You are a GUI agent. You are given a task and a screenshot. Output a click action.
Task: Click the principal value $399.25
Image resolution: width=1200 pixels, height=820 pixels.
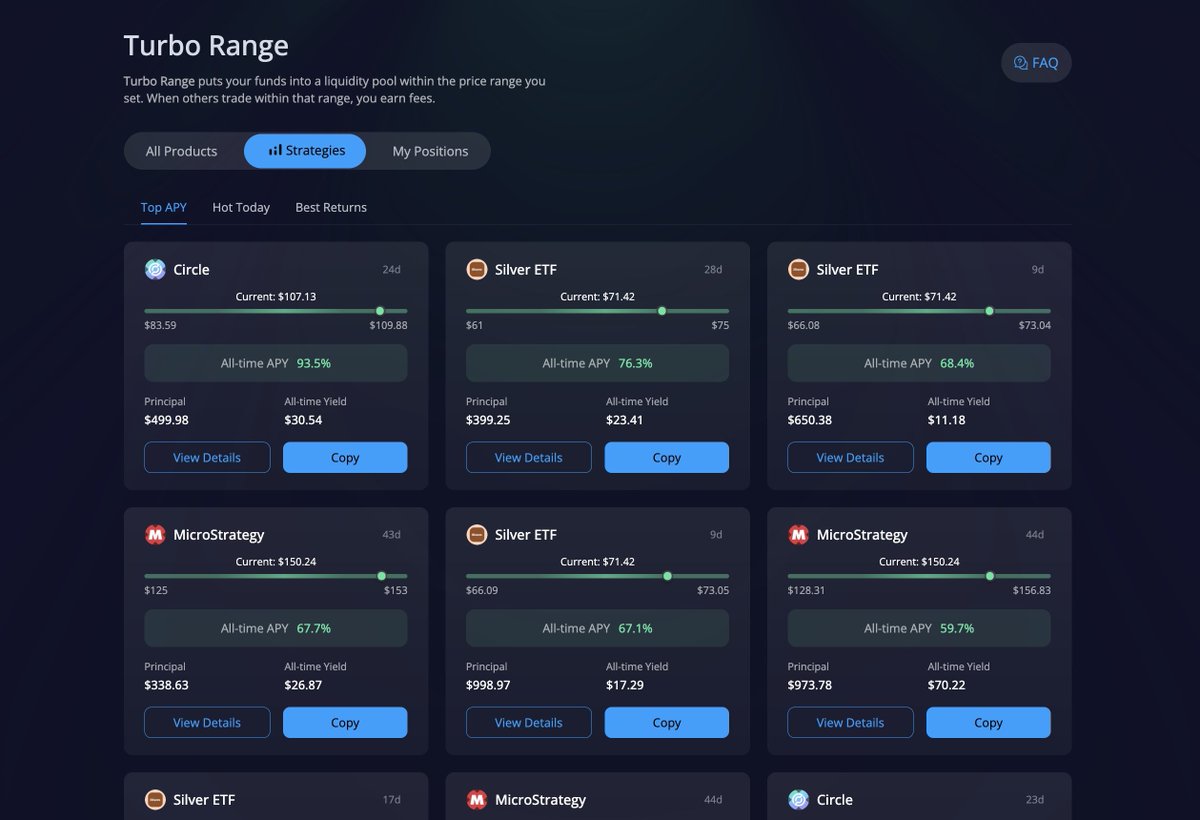tap(488, 420)
